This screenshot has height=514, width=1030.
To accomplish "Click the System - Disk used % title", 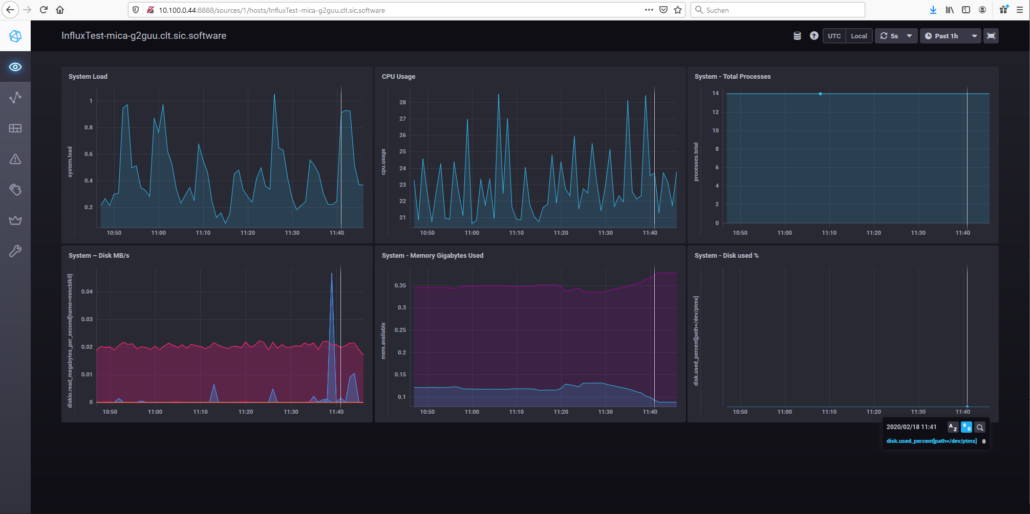I will (727, 255).
